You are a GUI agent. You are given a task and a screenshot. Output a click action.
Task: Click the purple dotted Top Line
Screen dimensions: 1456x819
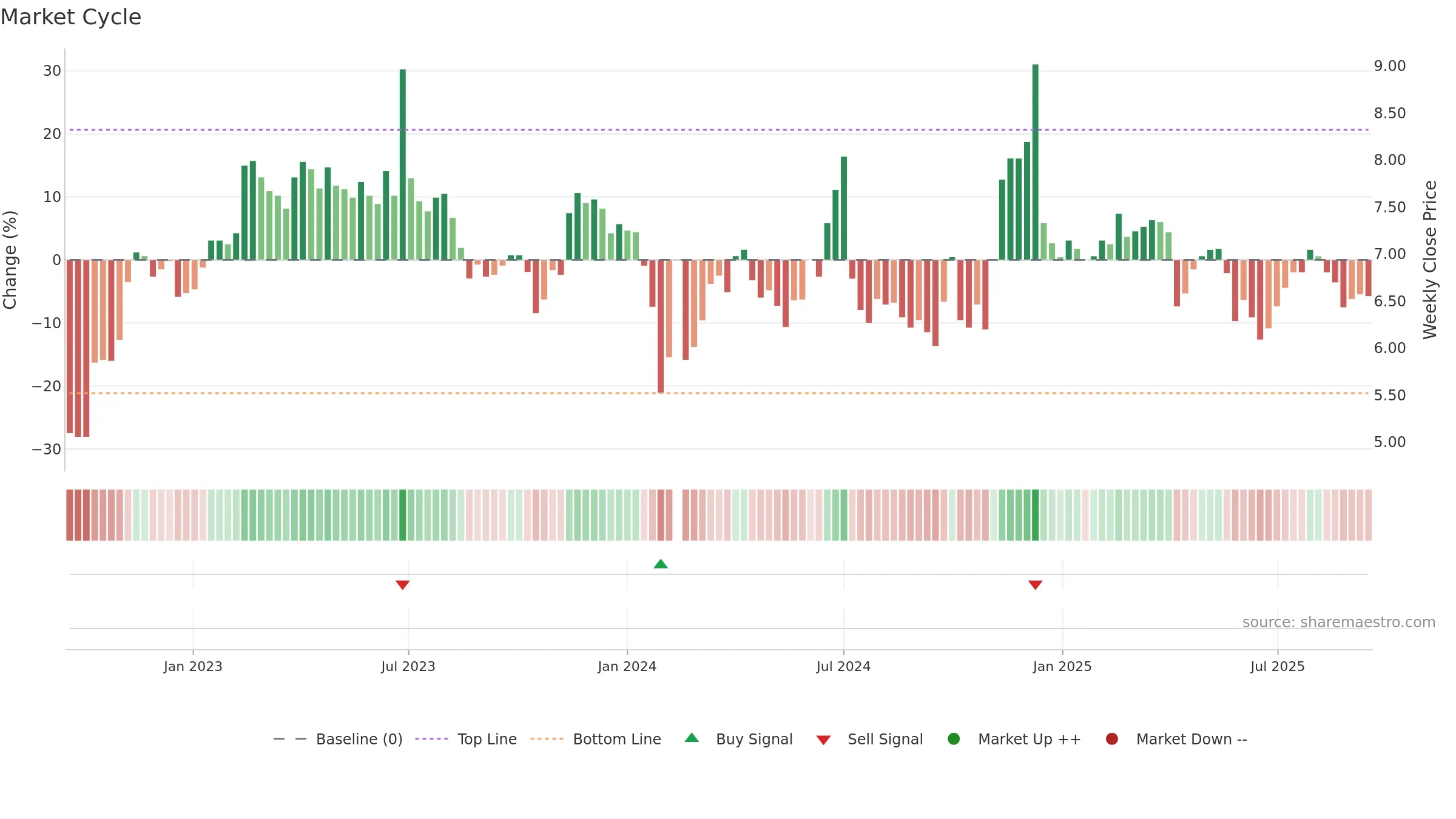point(719,130)
